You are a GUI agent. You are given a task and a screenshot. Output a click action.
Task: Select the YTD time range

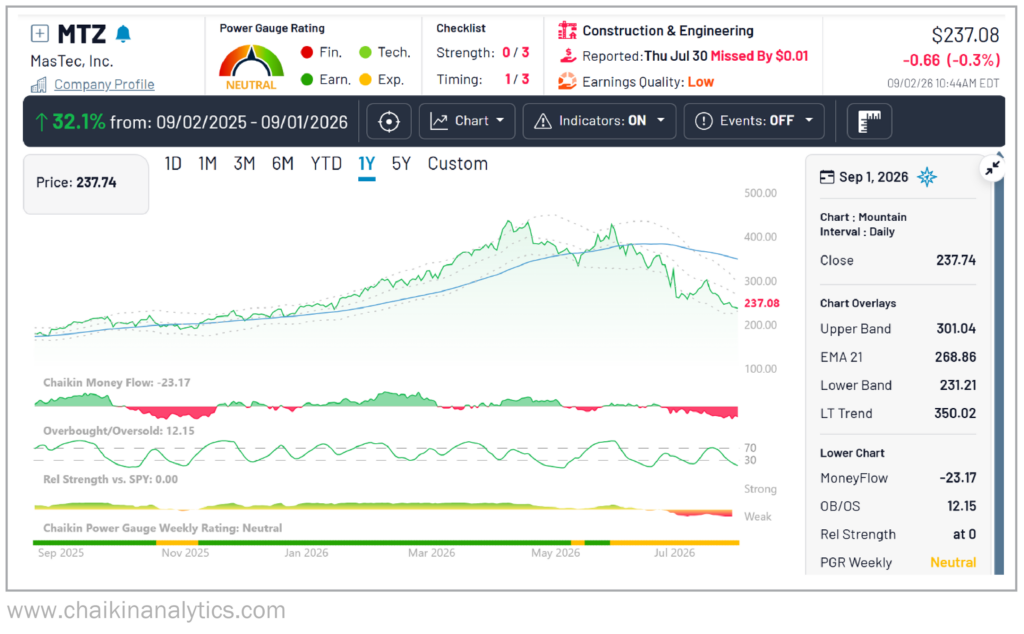coord(326,164)
